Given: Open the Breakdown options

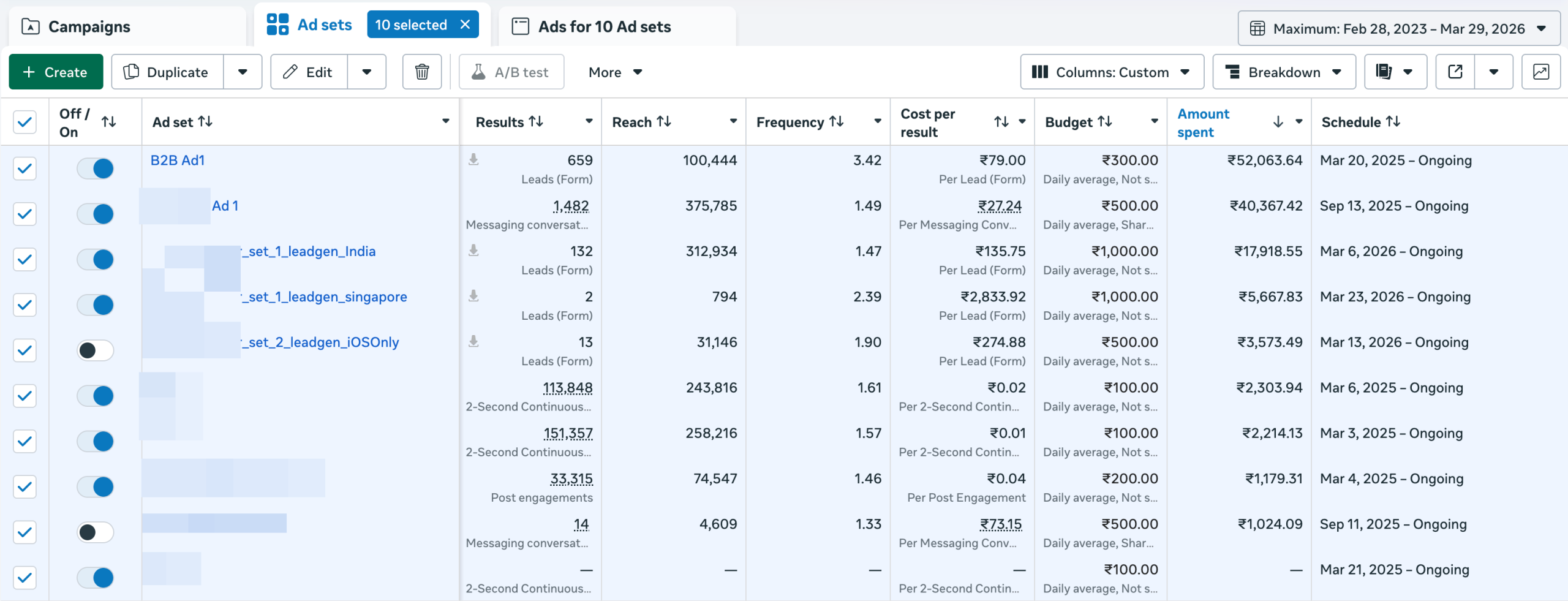Looking at the screenshot, I should coord(1284,72).
